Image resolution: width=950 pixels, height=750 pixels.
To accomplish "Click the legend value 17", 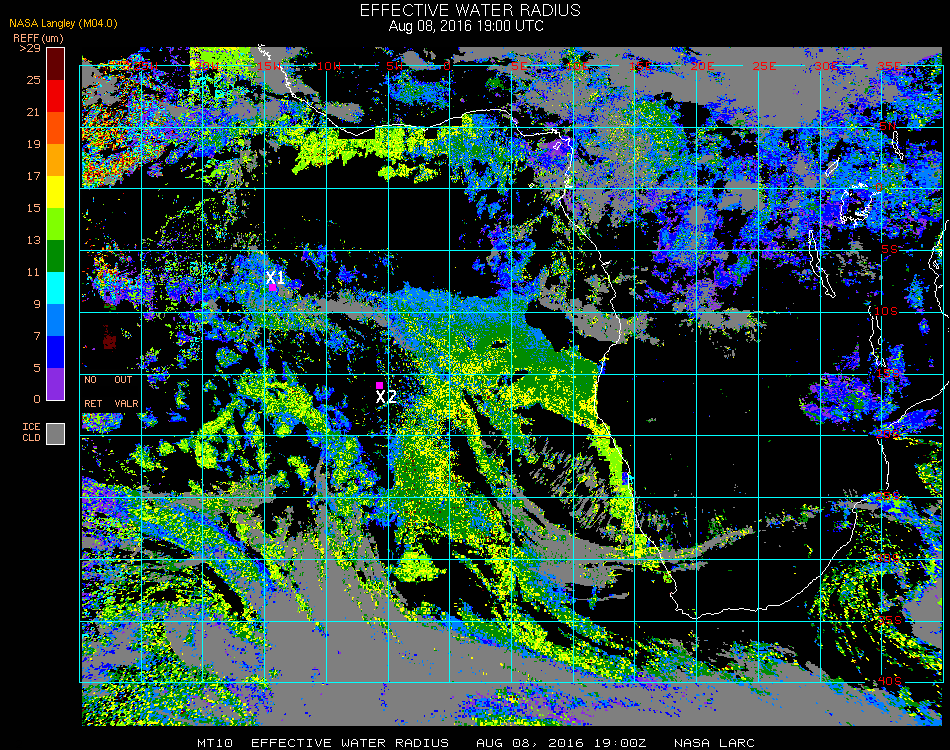I will pyautogui.click(x=33, y=176).
